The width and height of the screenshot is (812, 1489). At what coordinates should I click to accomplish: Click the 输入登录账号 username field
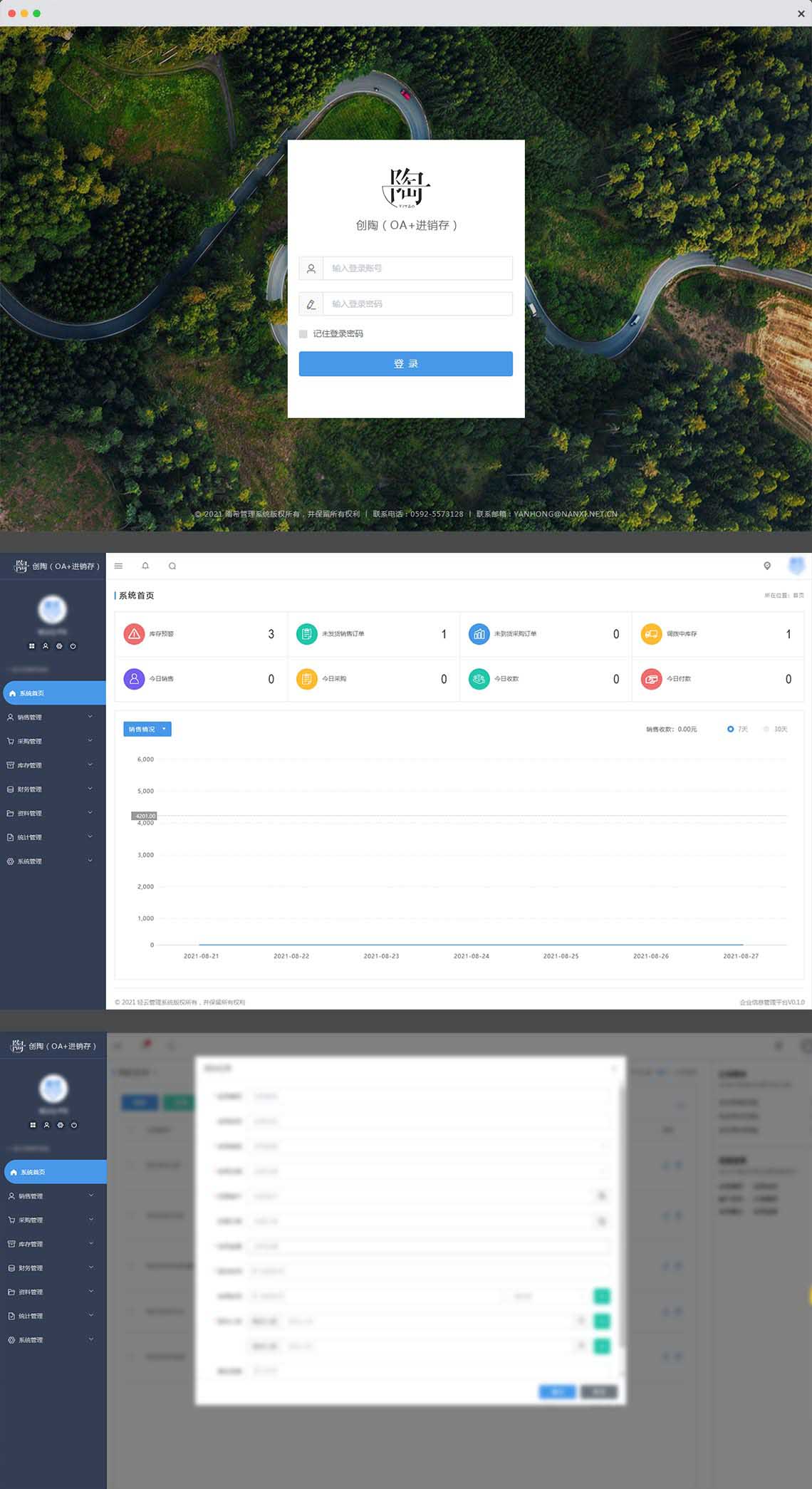click(417, 269)
